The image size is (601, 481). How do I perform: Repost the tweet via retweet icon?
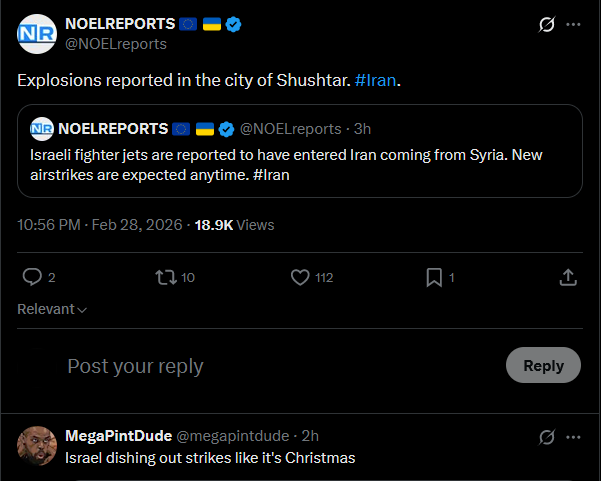coord(166,277)
